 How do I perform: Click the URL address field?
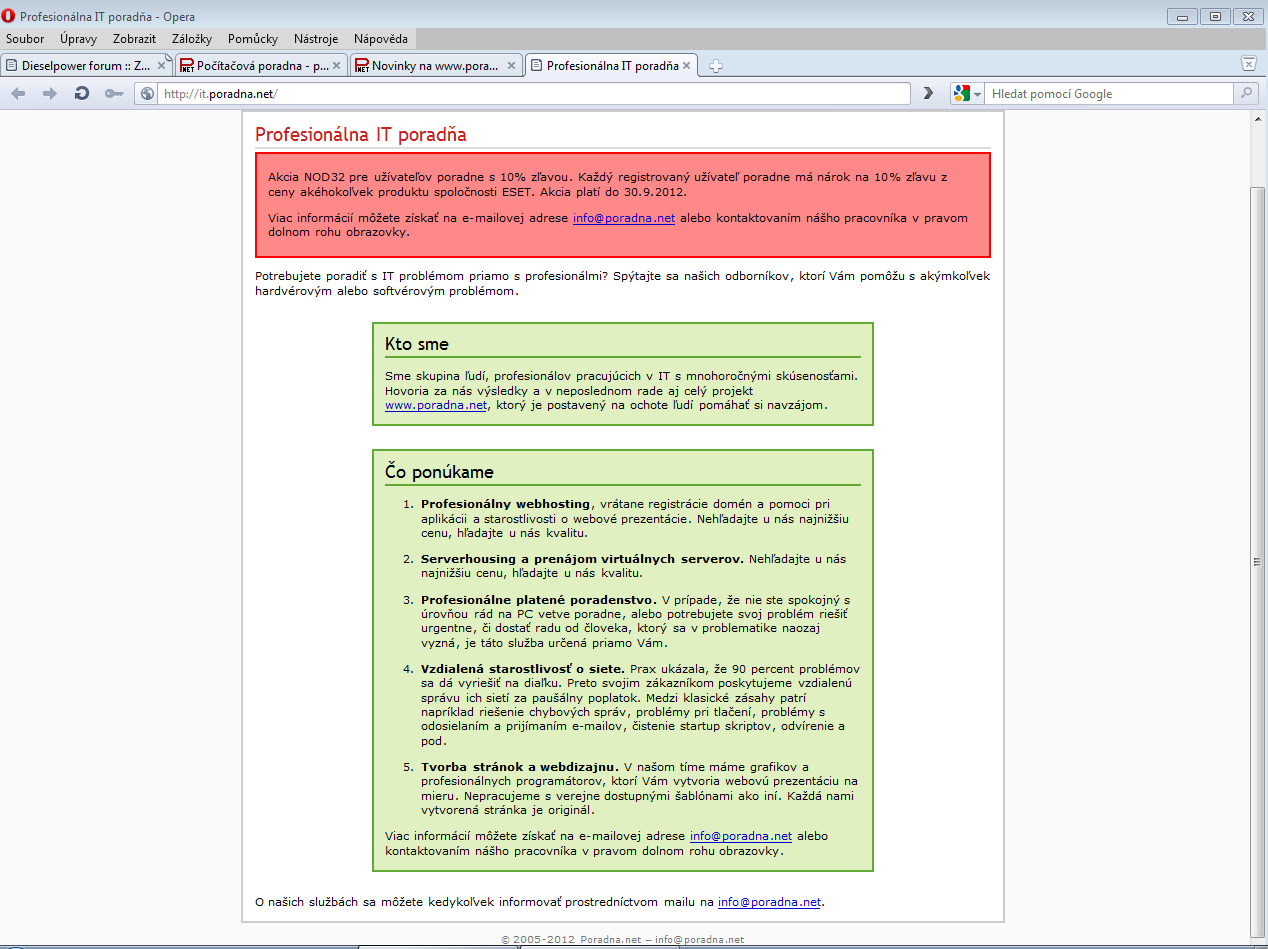pyautogui.click(x=535, y=94)
